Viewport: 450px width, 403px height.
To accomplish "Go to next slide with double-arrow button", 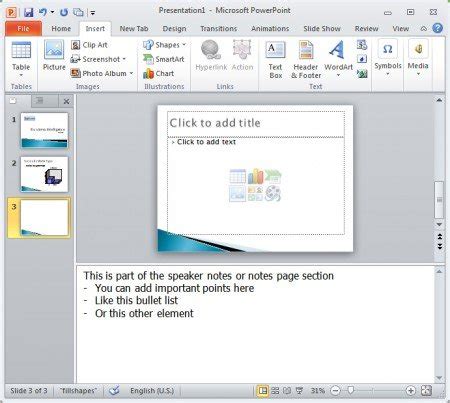I will pos(439,246).
